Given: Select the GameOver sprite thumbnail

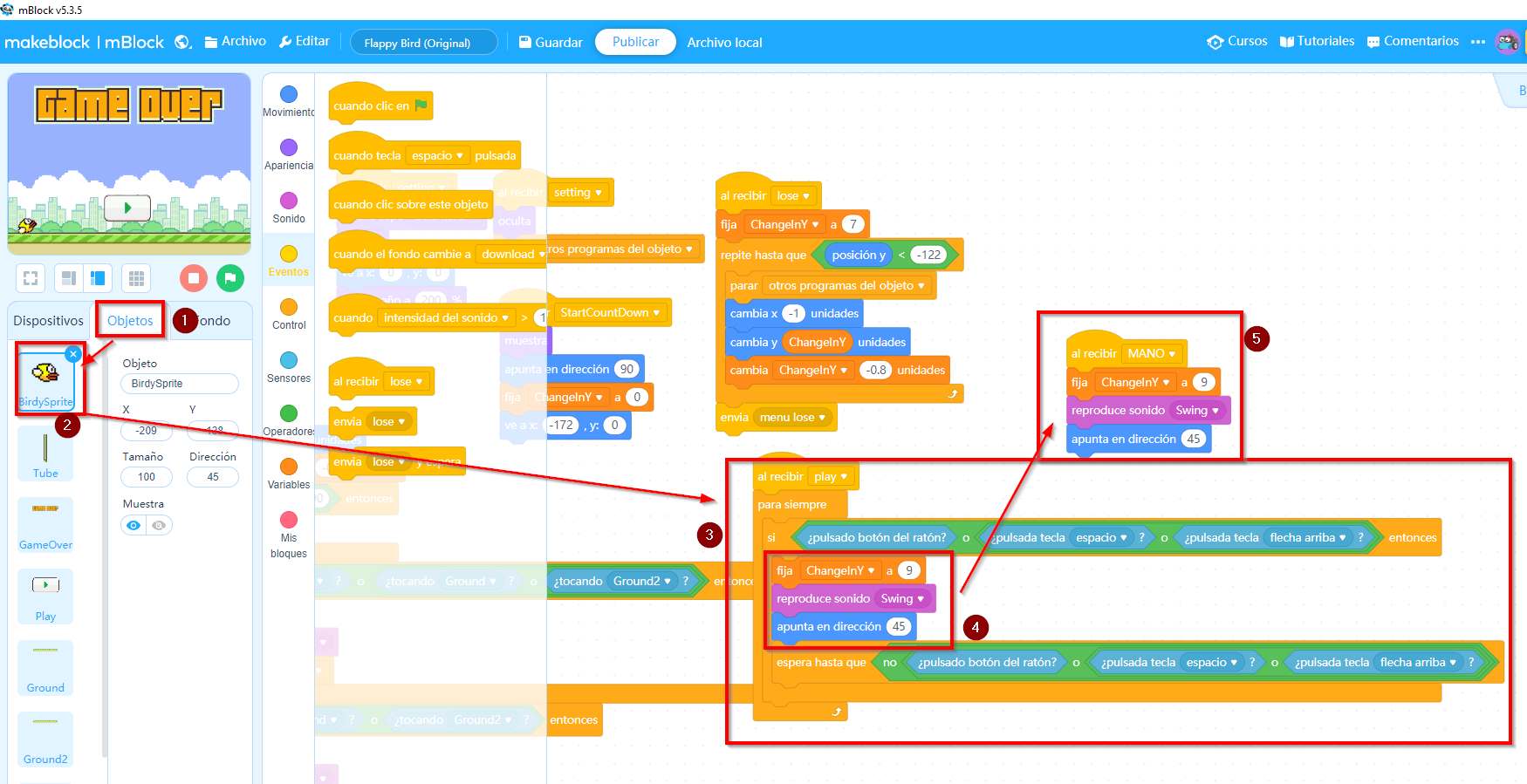Looking at the screenshot, I should (45, 525).
